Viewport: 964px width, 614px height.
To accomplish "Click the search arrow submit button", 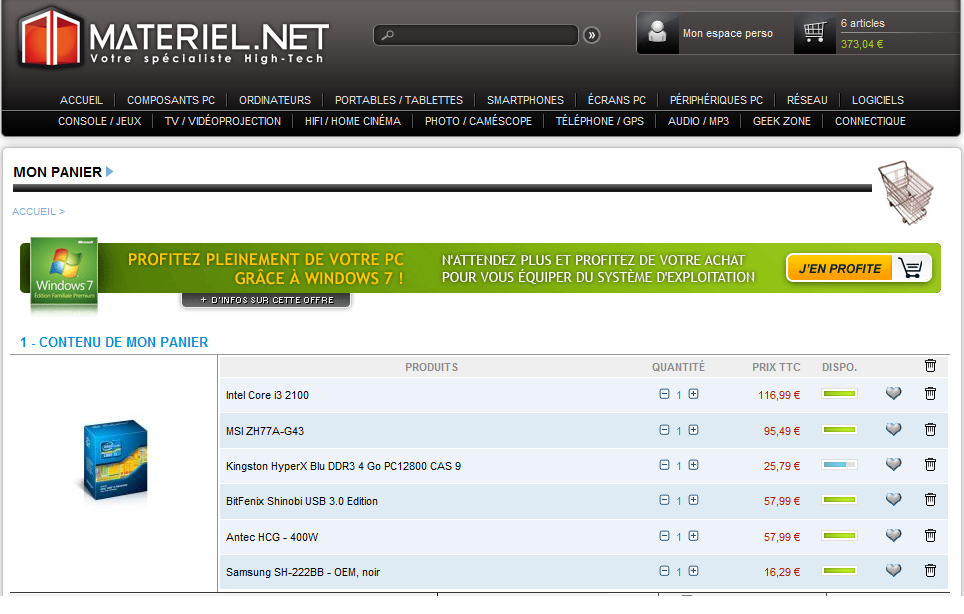I will [x=592, y=35].
